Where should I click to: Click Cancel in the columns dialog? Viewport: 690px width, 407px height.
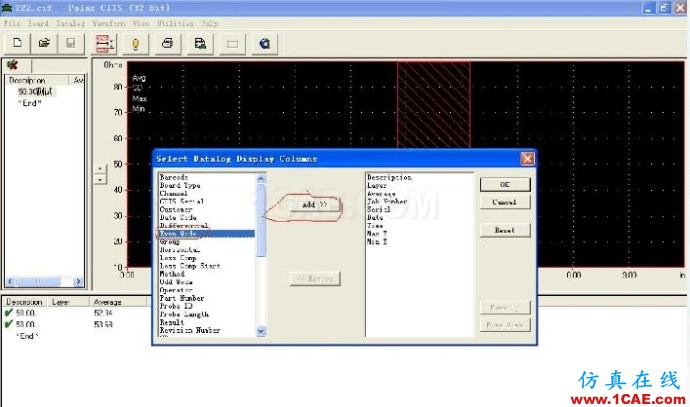[x=505, y=202]
